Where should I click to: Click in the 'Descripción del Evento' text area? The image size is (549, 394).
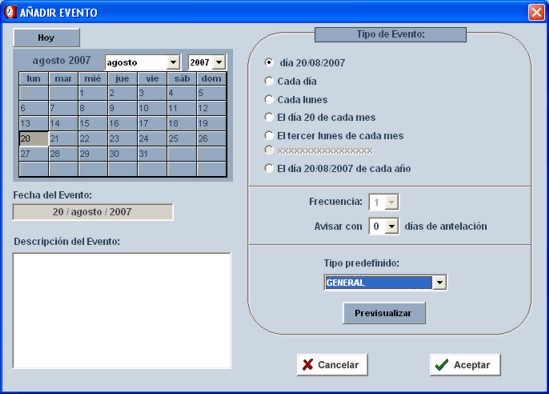pos(122,310)
